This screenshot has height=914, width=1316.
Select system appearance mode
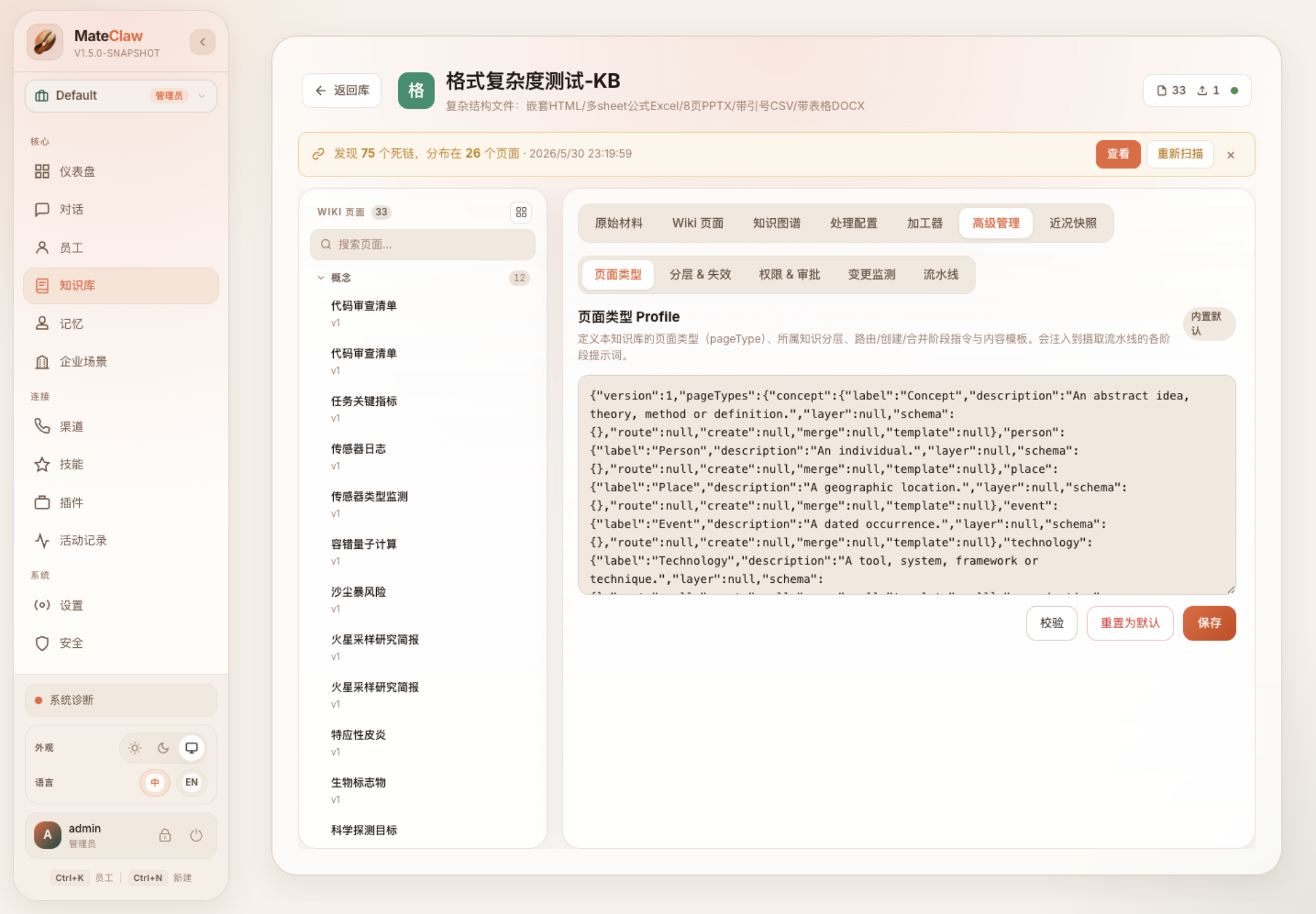(192, 748)
